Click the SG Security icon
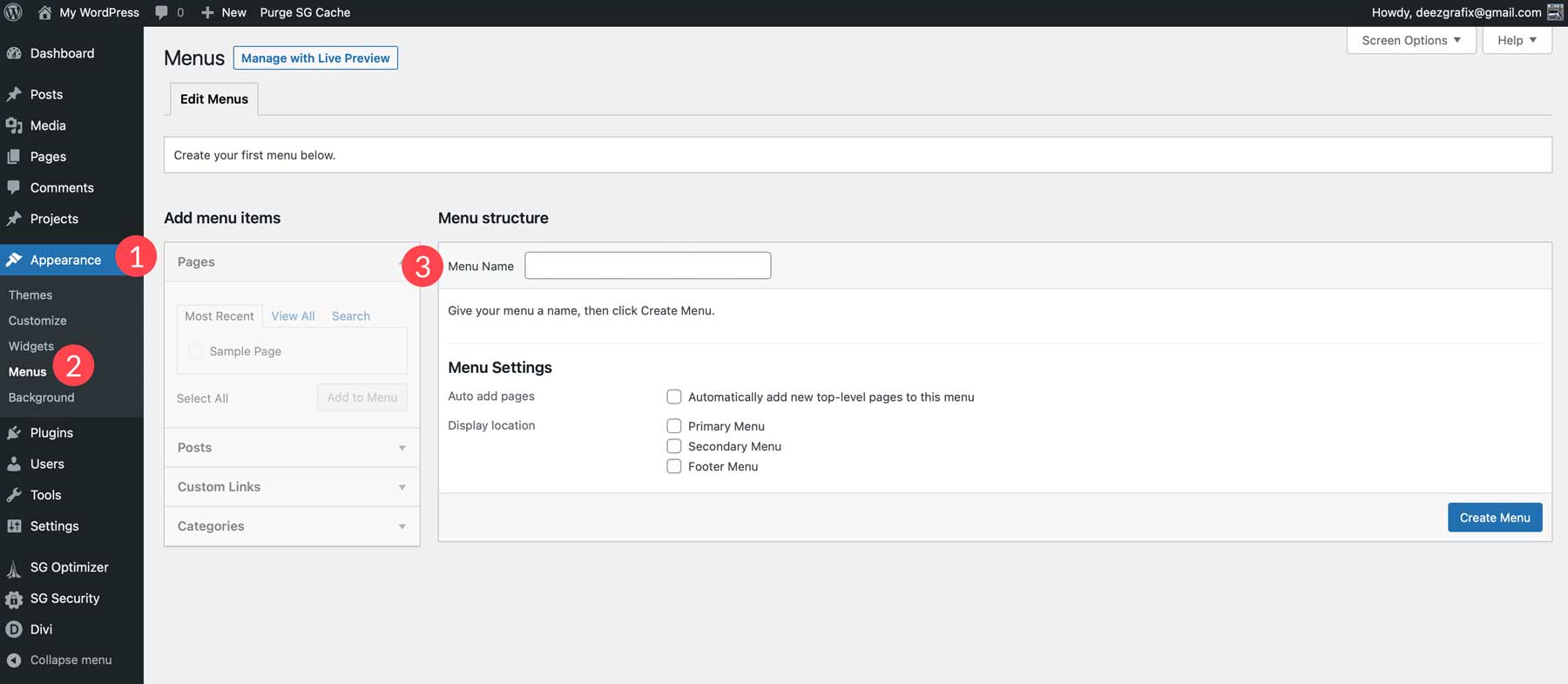1568x684 pixels. click(14, 599)
